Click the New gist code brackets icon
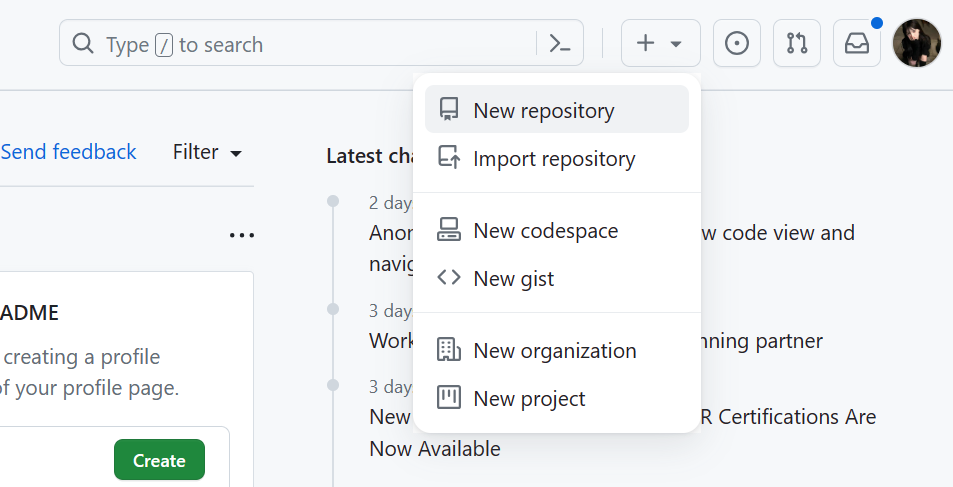The width and height of the screenshot is (953, 487). (449, 278)
